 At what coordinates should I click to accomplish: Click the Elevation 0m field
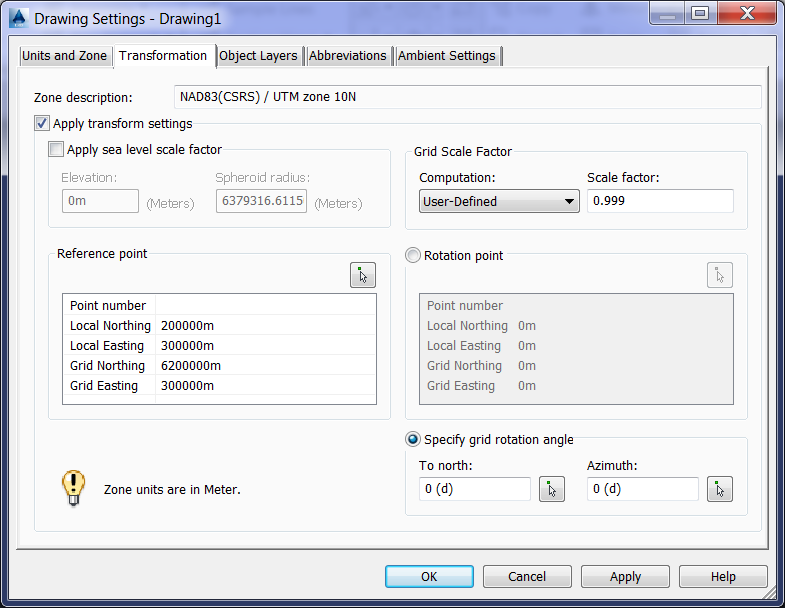(100, 201)
